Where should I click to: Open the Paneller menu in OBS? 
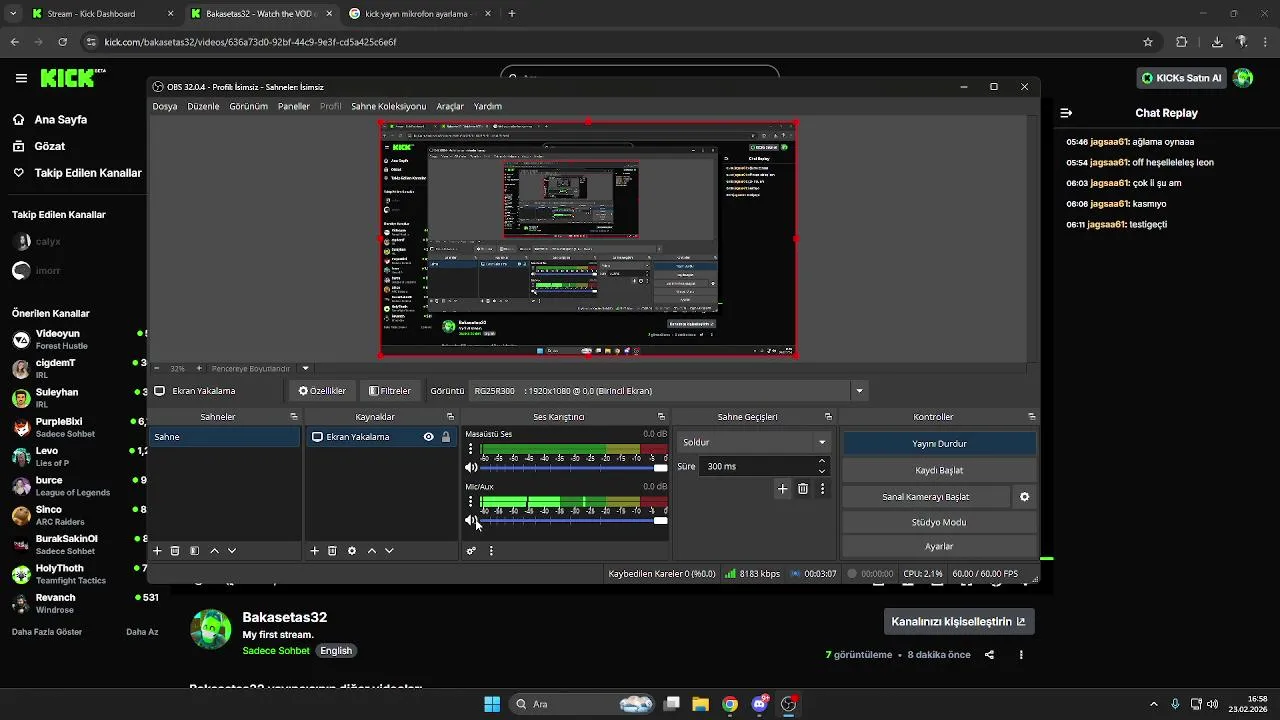click(294, 106)
